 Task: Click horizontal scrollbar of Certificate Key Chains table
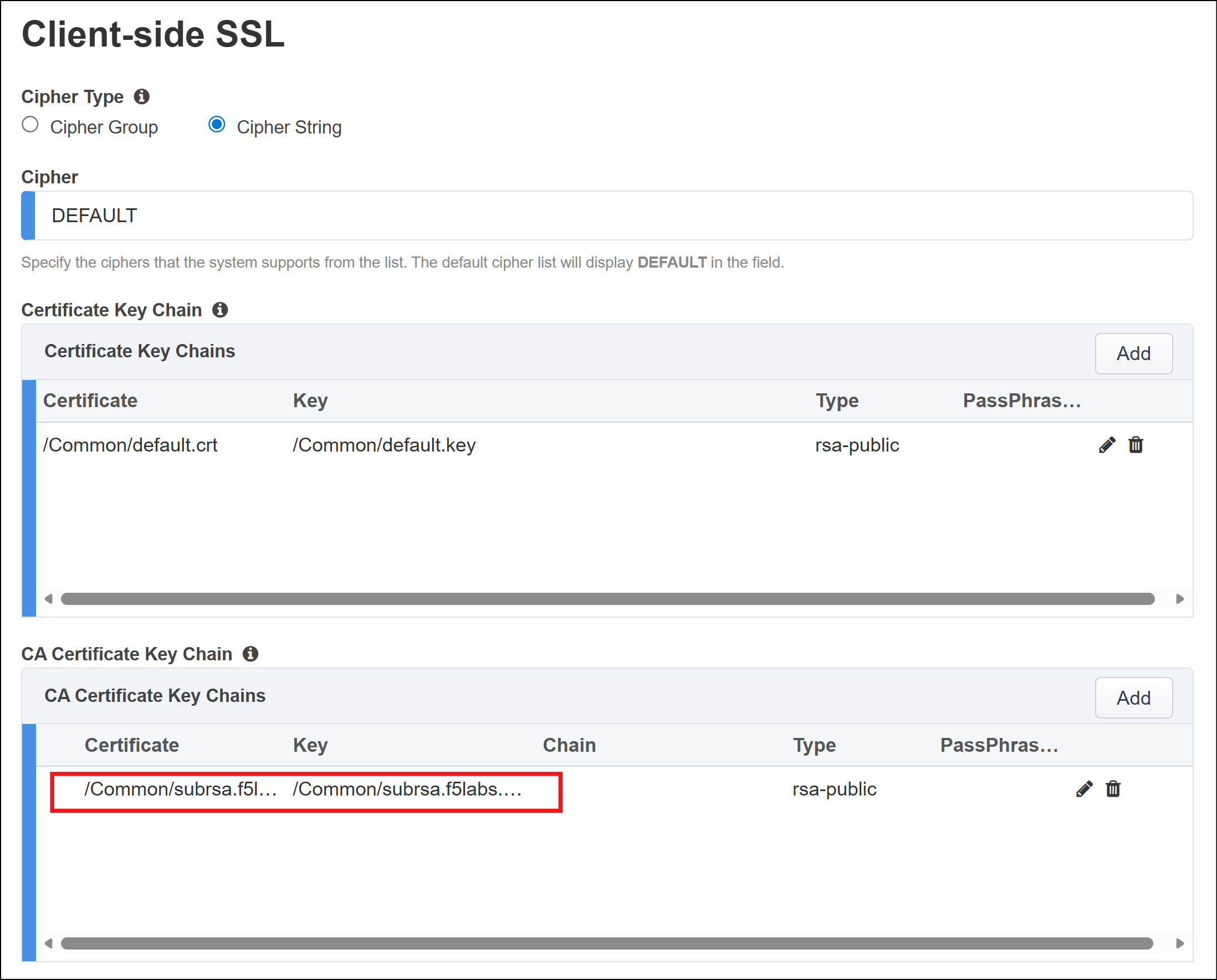pos(607,599)
